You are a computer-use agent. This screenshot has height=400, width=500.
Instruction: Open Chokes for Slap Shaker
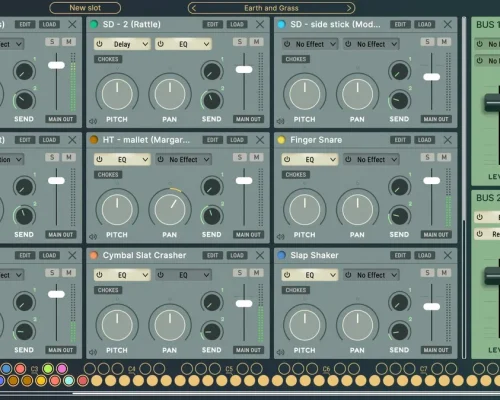click(296, 290)
